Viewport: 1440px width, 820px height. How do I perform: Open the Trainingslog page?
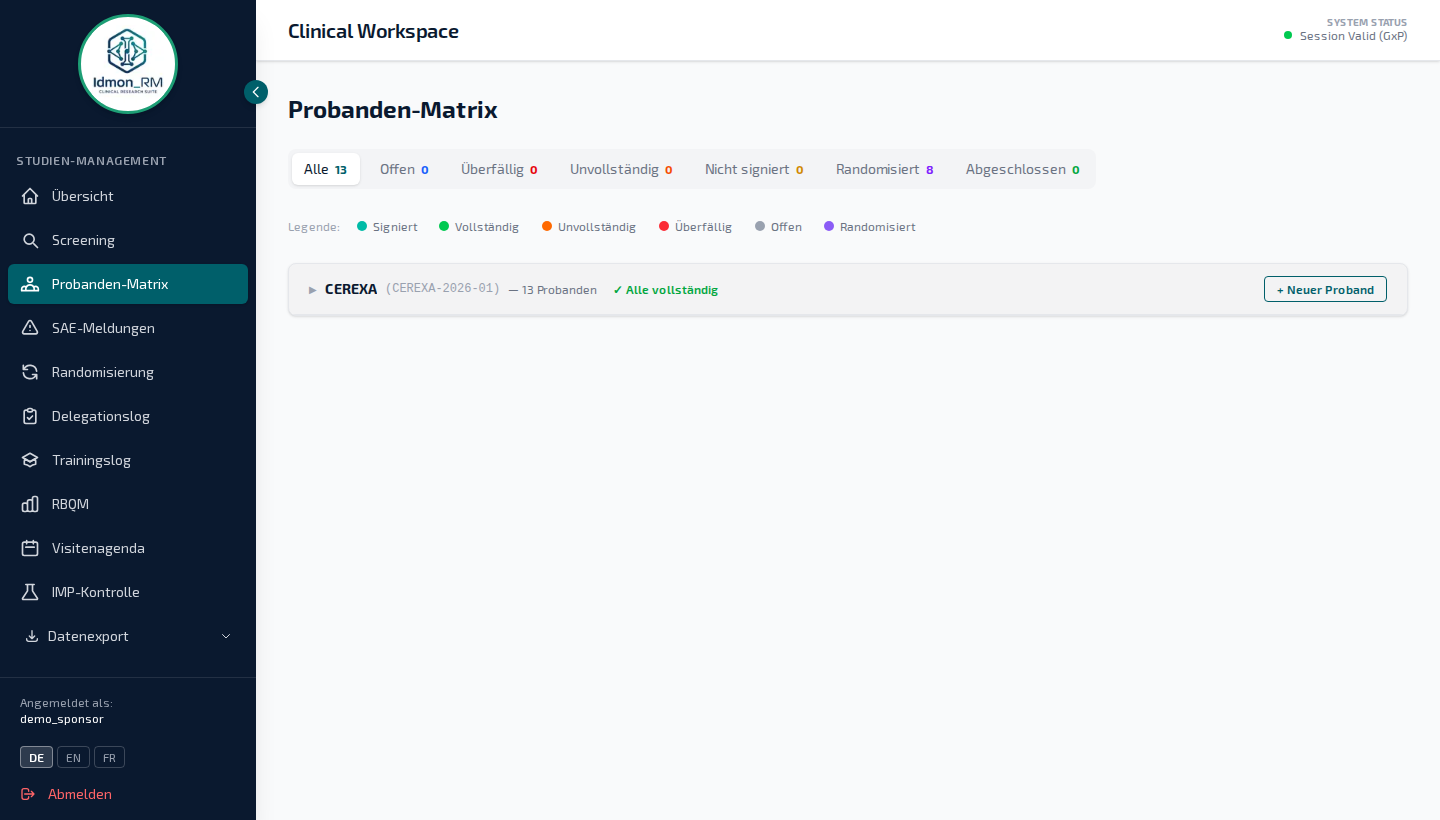(x=128, y=460)
